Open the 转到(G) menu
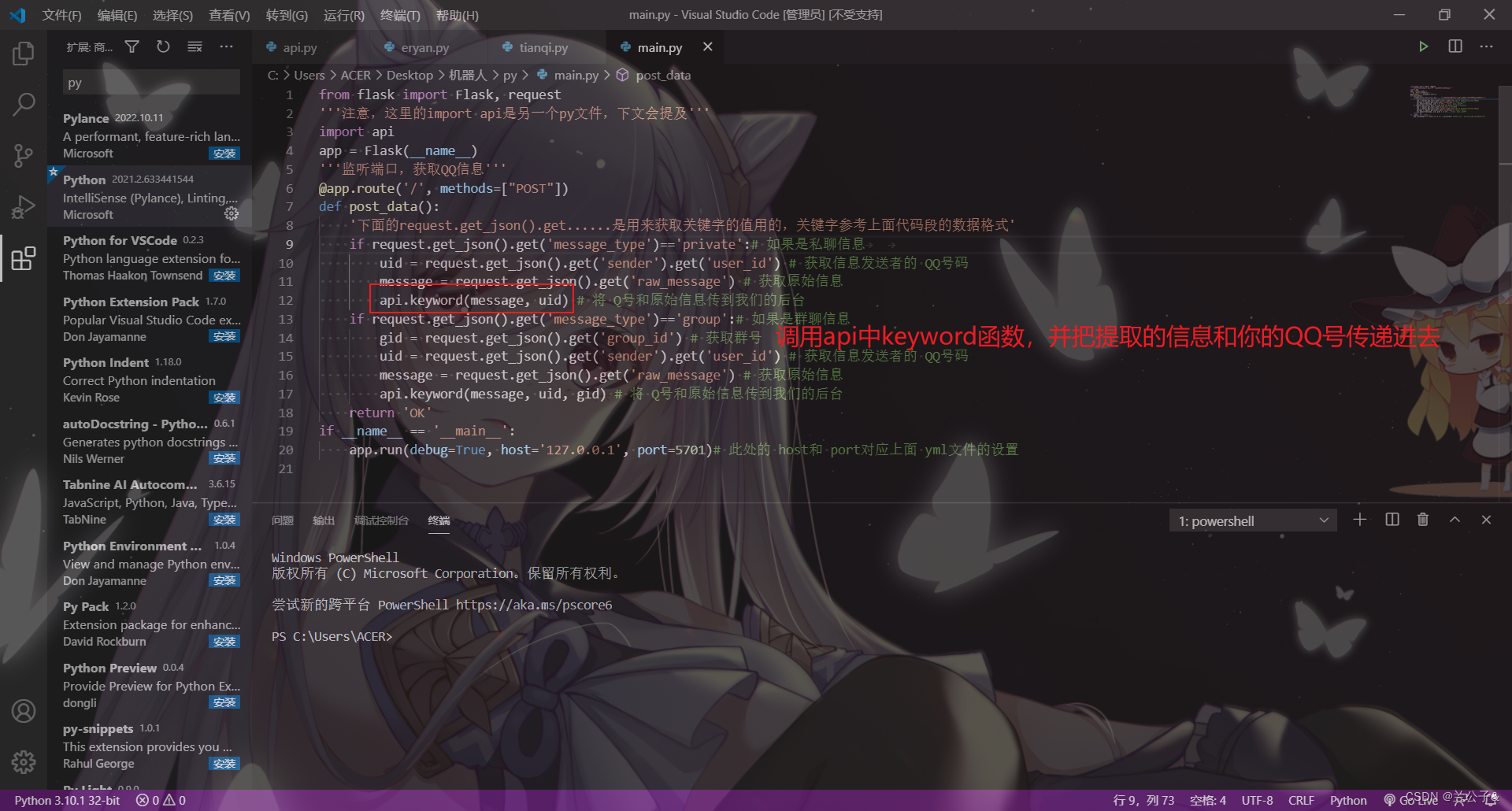 click(287, 15)
